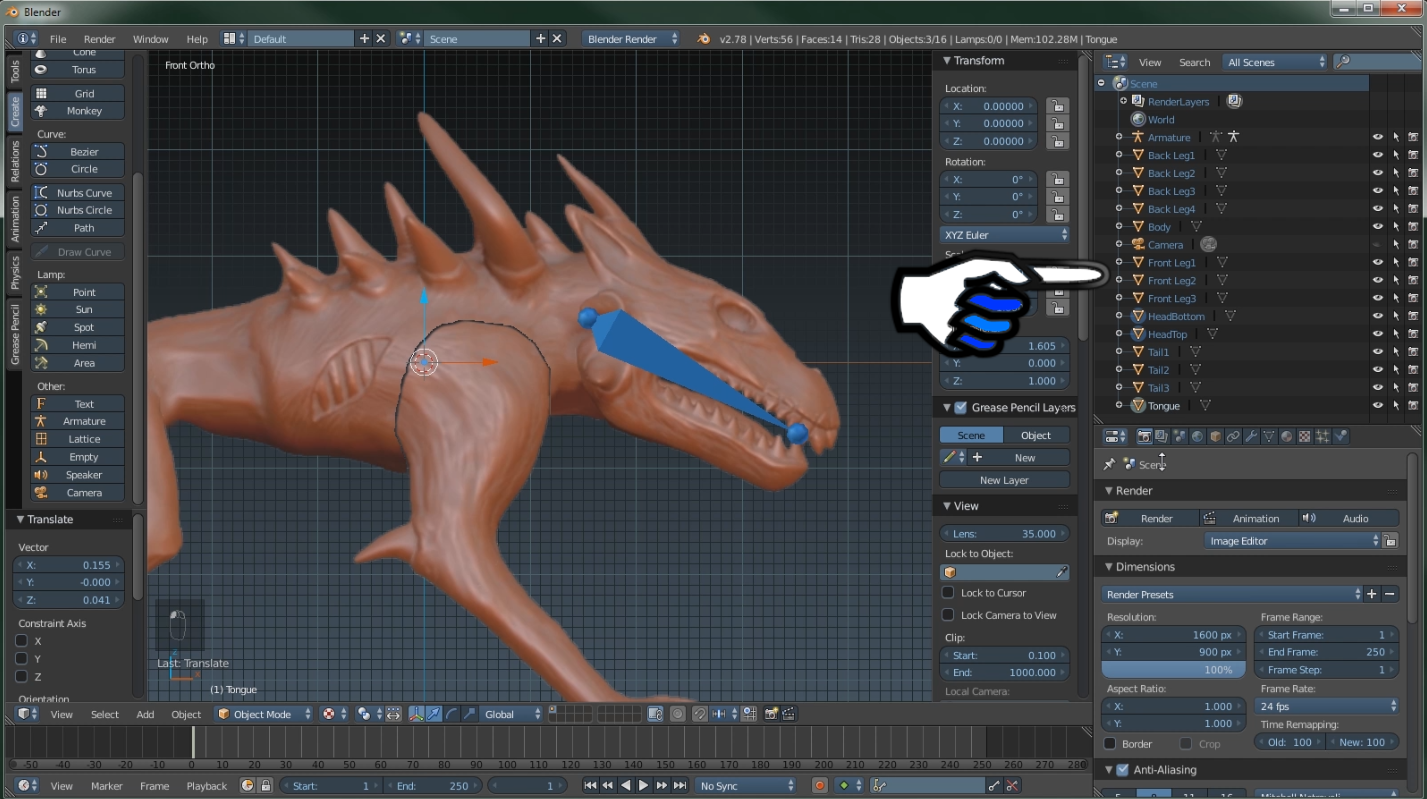
Task: Jump to the first frame
Action: (x=589, y=786)
